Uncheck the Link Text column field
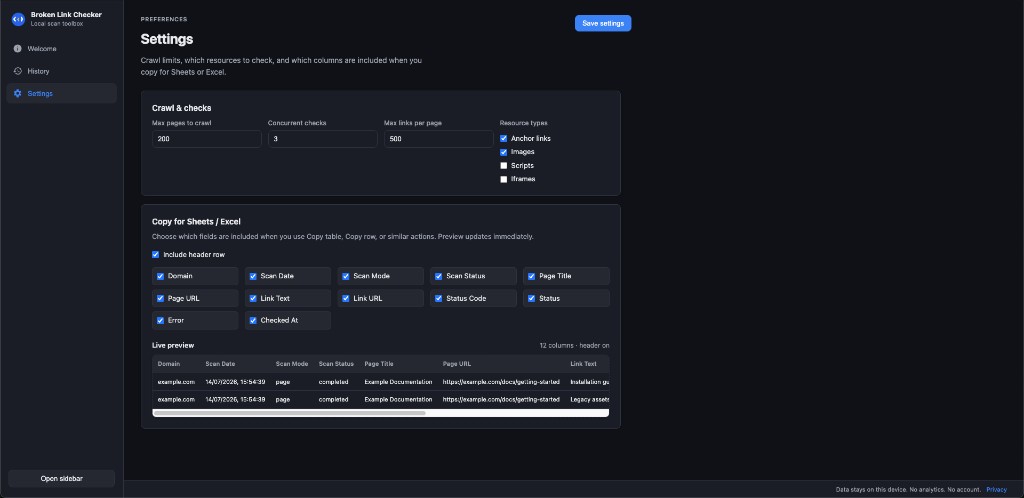The width and height of the screenshot is (1024, 498). pyautogui.click(x=253, y=298)
